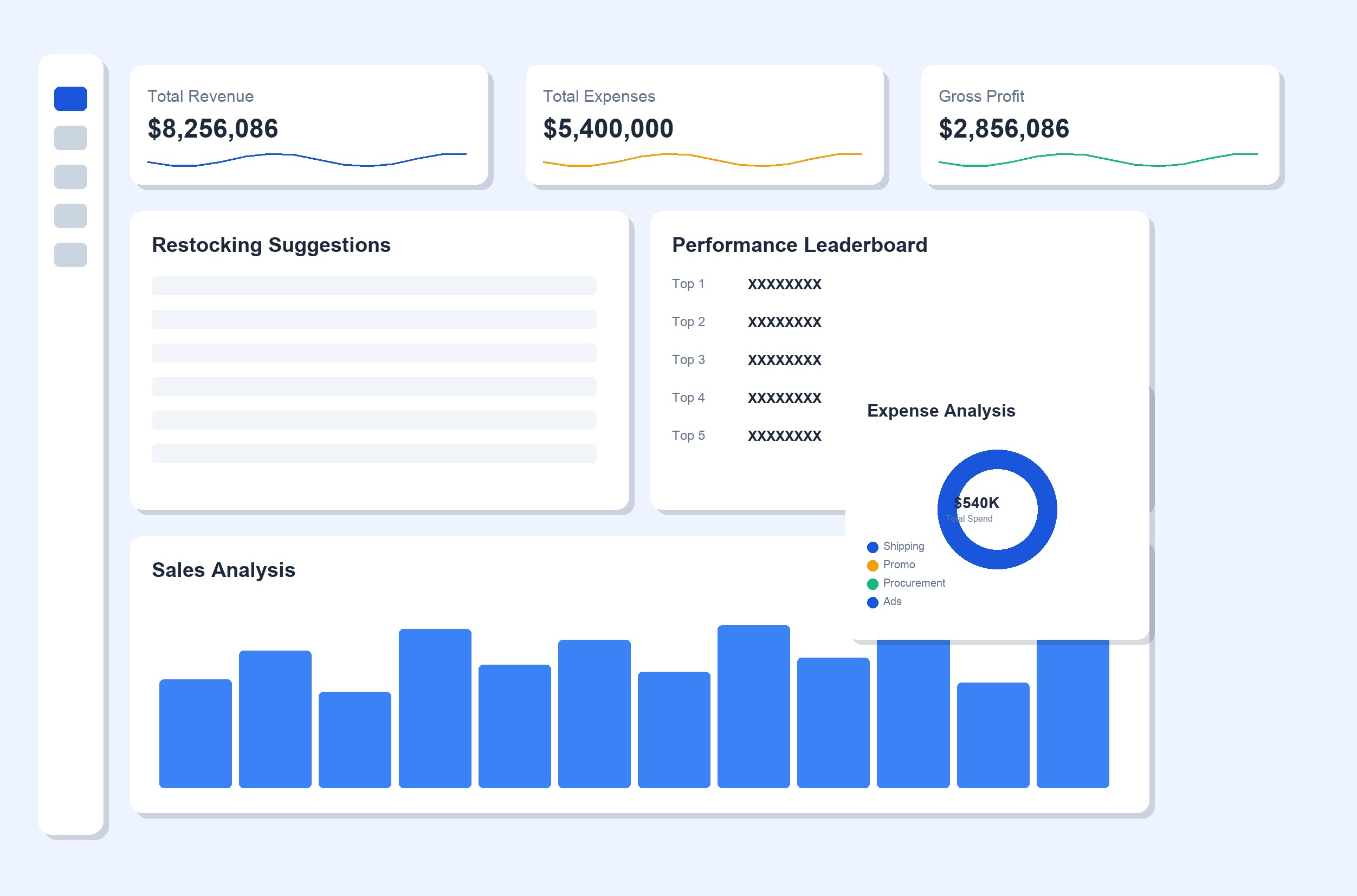Screen dimensions: 1357x896
Task: Open the fifth, bottom sidebar navigation square
Action: click(70, 255)
